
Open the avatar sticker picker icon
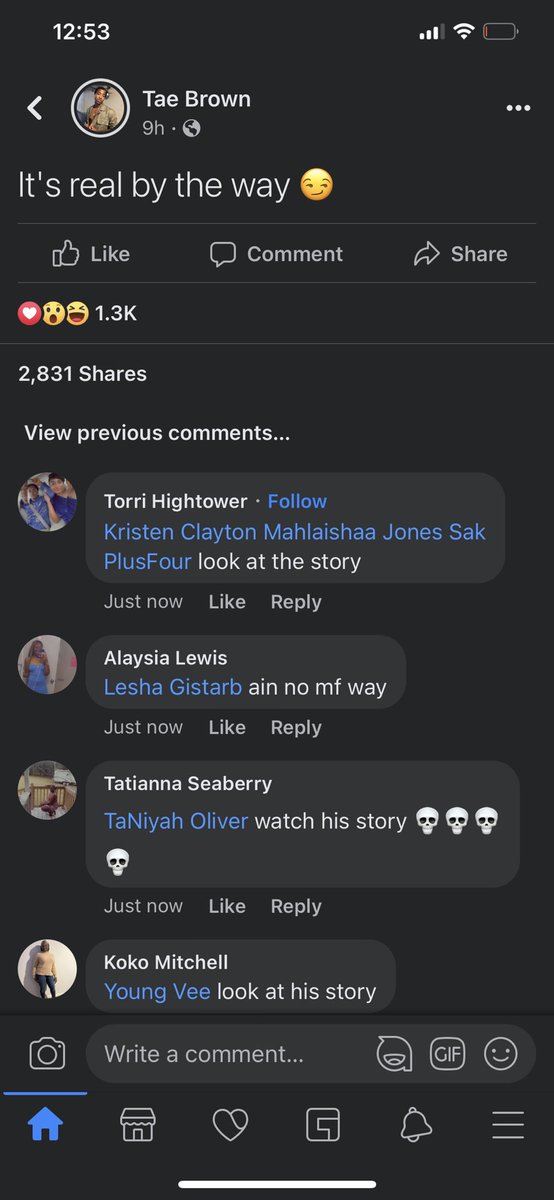394,1053
